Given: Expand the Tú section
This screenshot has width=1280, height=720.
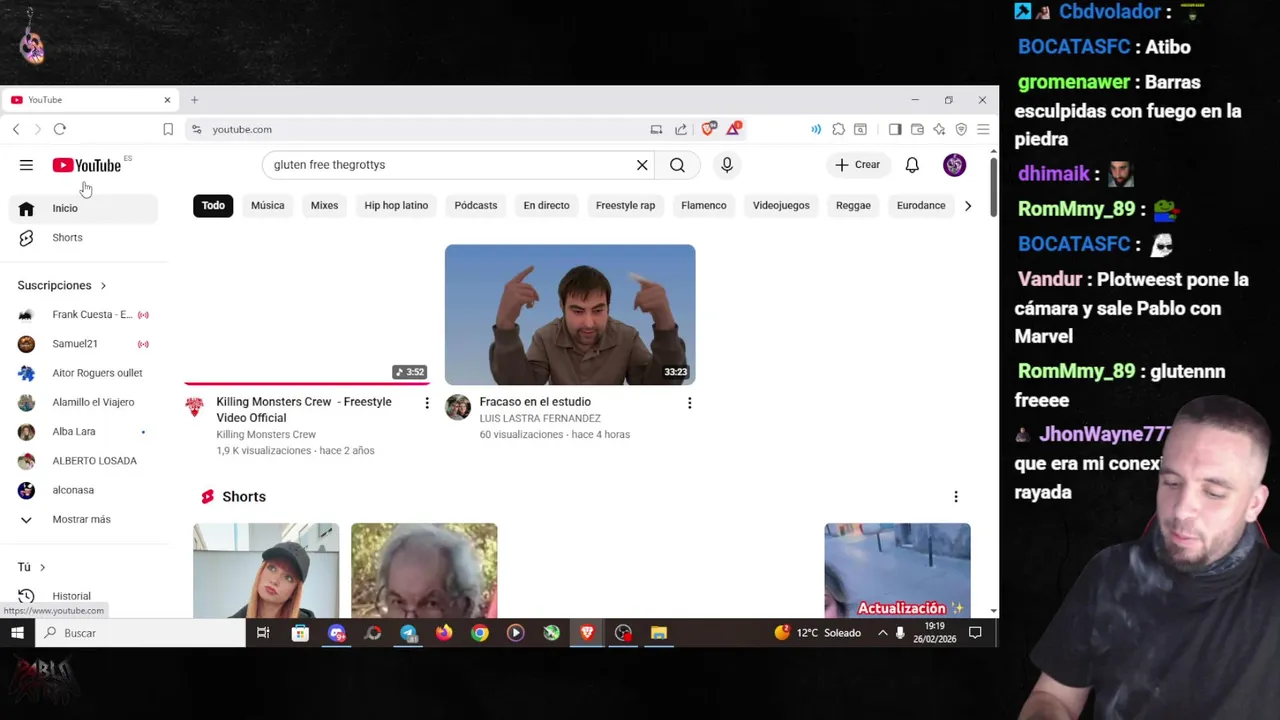Looking at the screenshot, I should point(31,567).
